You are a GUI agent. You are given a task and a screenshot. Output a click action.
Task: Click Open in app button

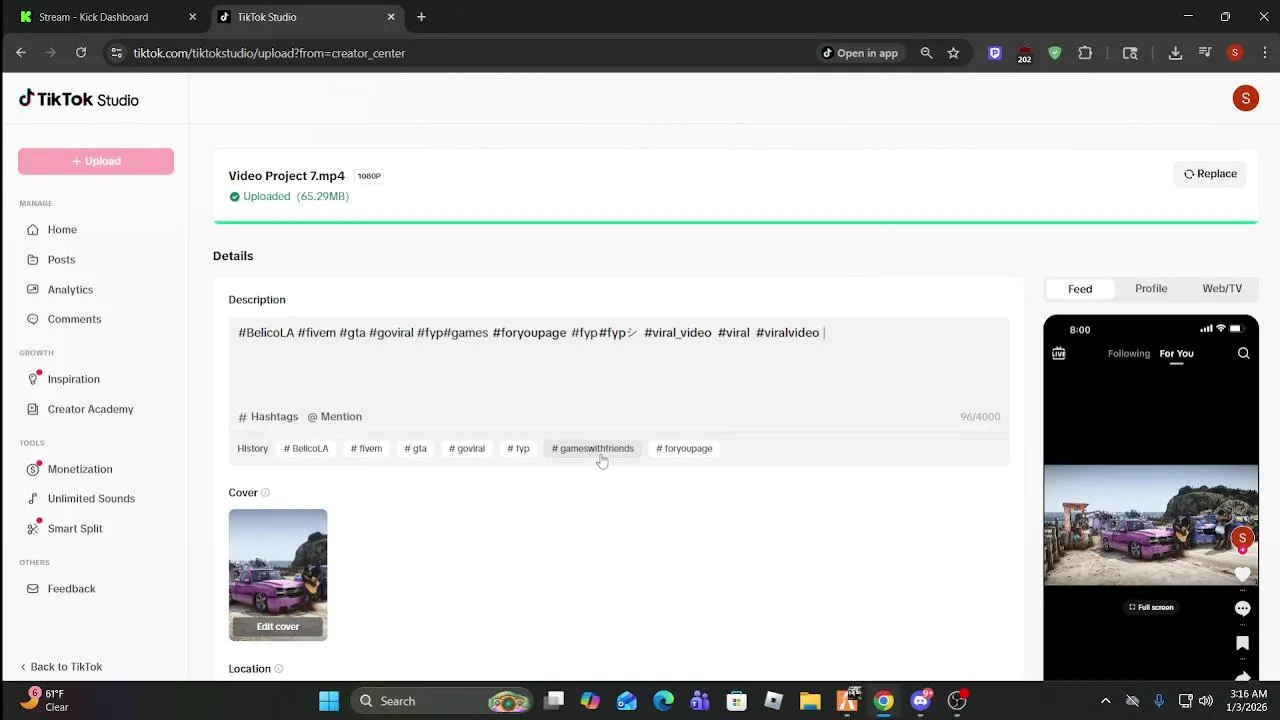pyautogui.click(x=860, y=53)
